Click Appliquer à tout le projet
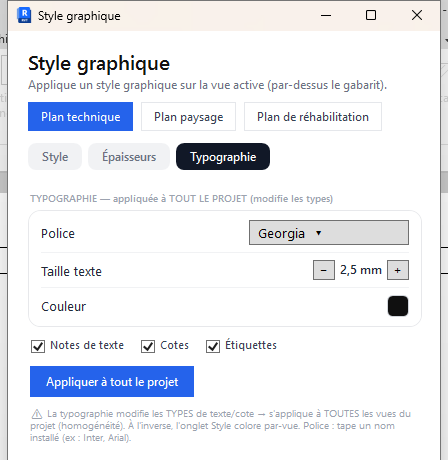The image size is (448, 460). [x=112, y=382]
